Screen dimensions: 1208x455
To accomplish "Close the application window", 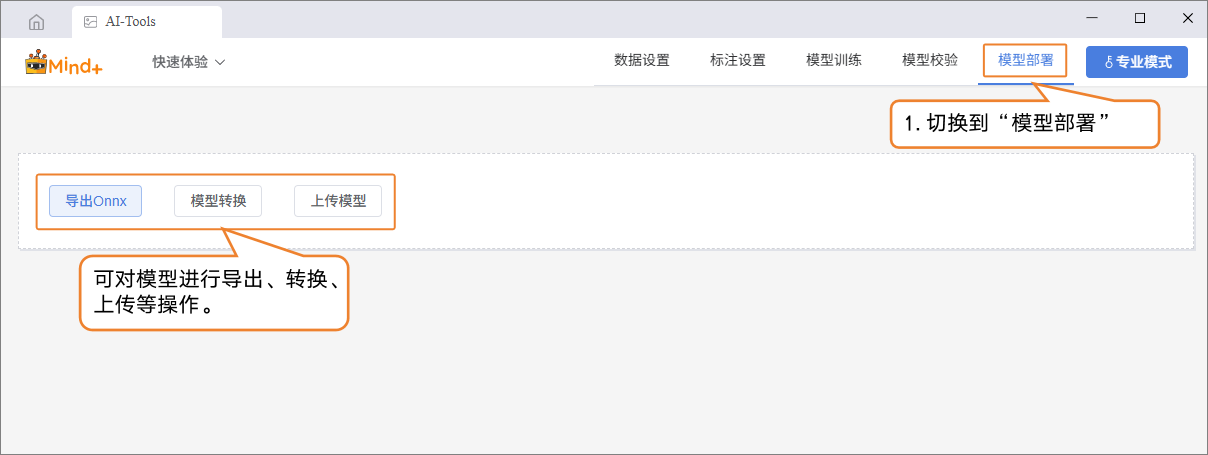I will point(1186,18).
